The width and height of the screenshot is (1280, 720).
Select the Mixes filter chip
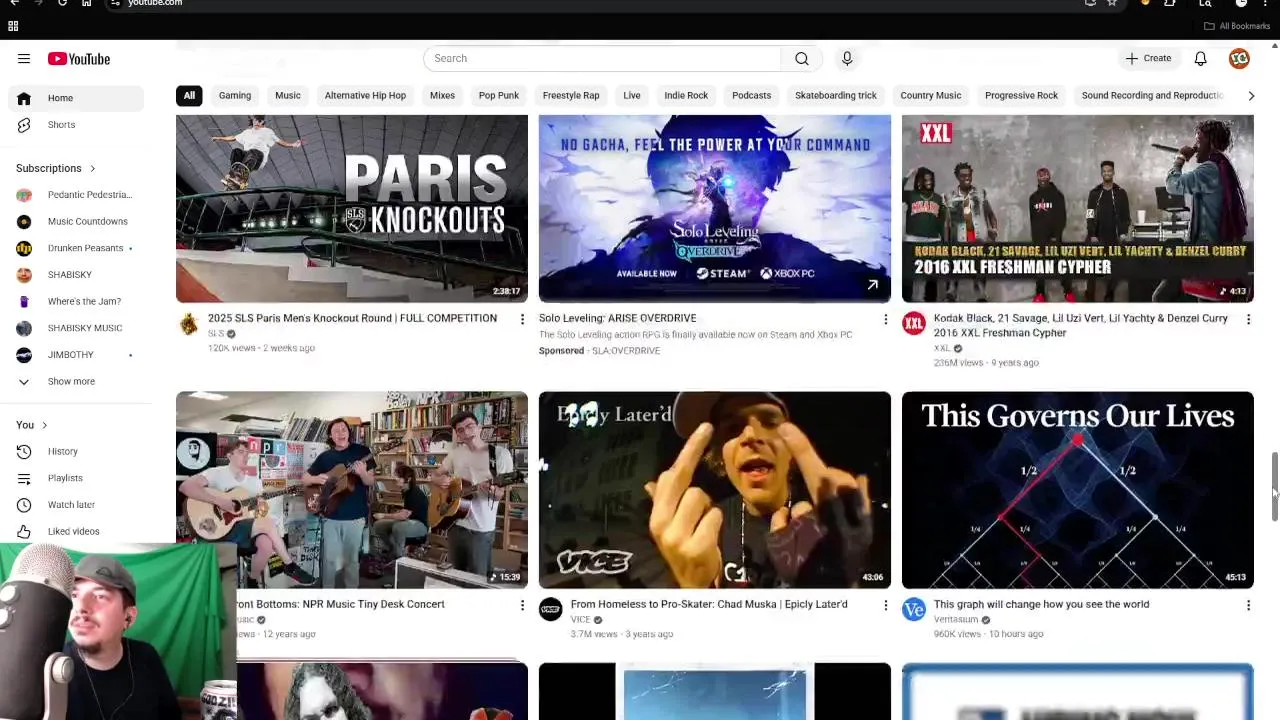point(442,95)
